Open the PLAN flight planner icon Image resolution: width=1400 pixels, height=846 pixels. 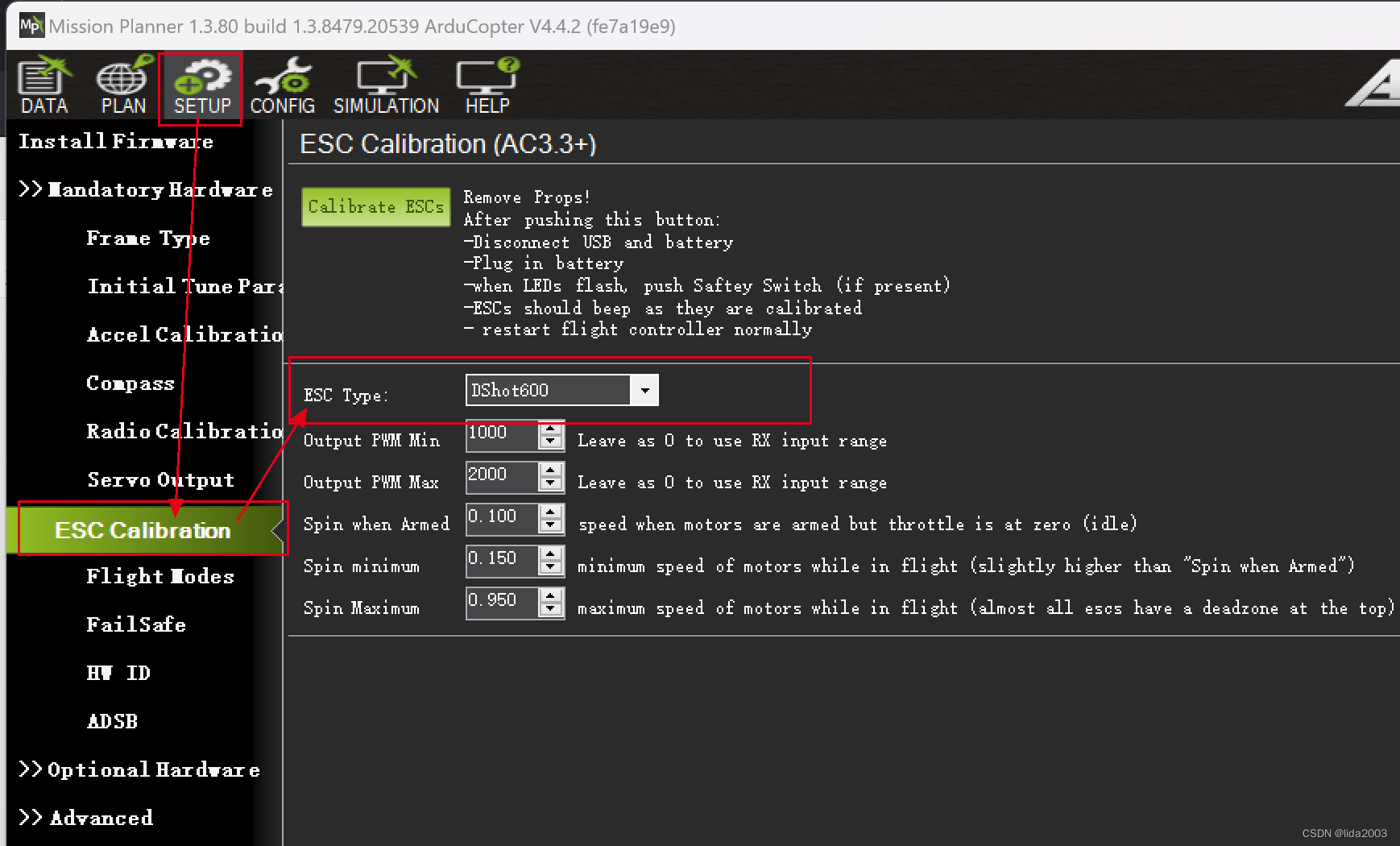click(x=124, y=85)
